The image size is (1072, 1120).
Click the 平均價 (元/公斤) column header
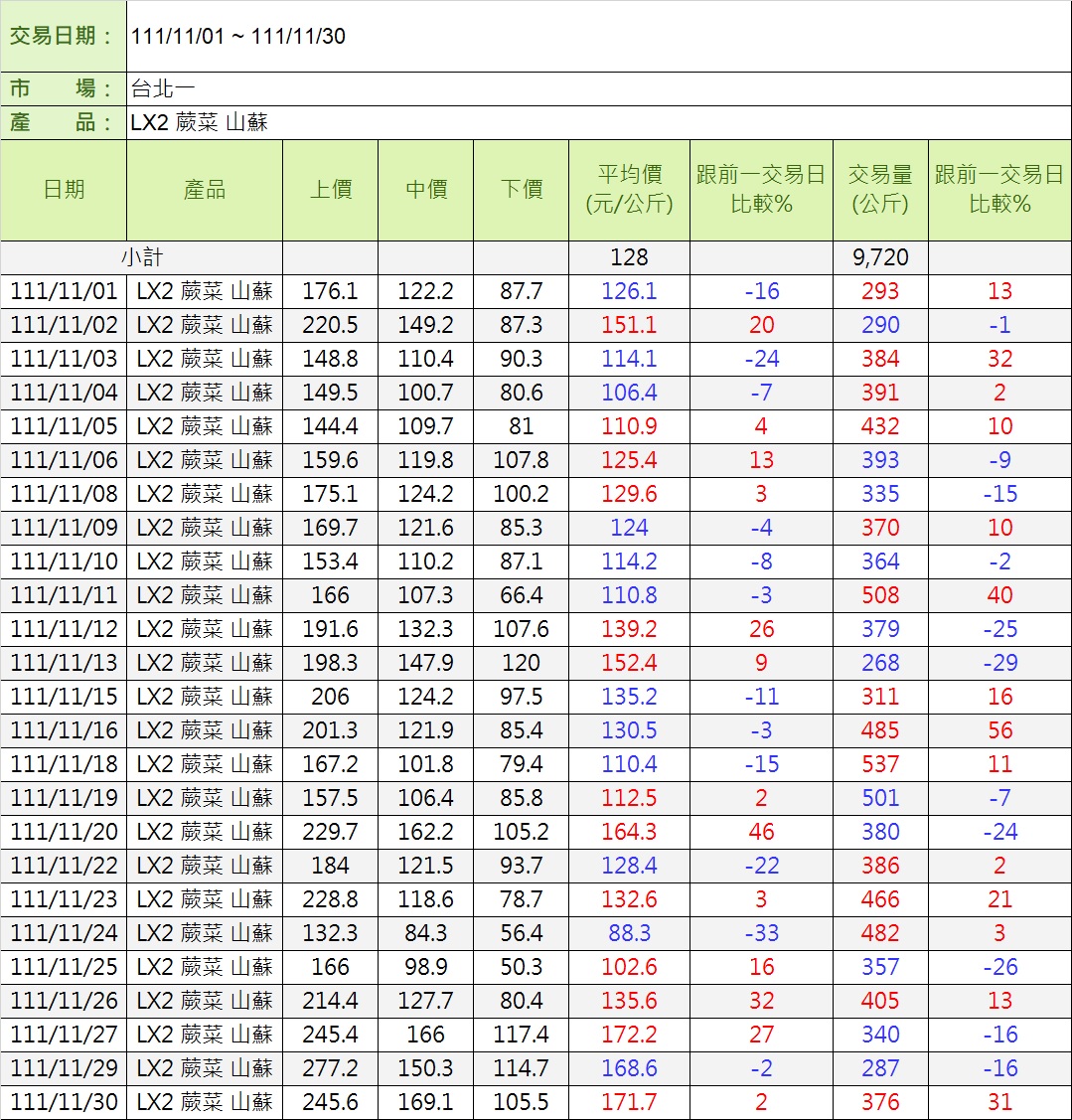[629, 190]
